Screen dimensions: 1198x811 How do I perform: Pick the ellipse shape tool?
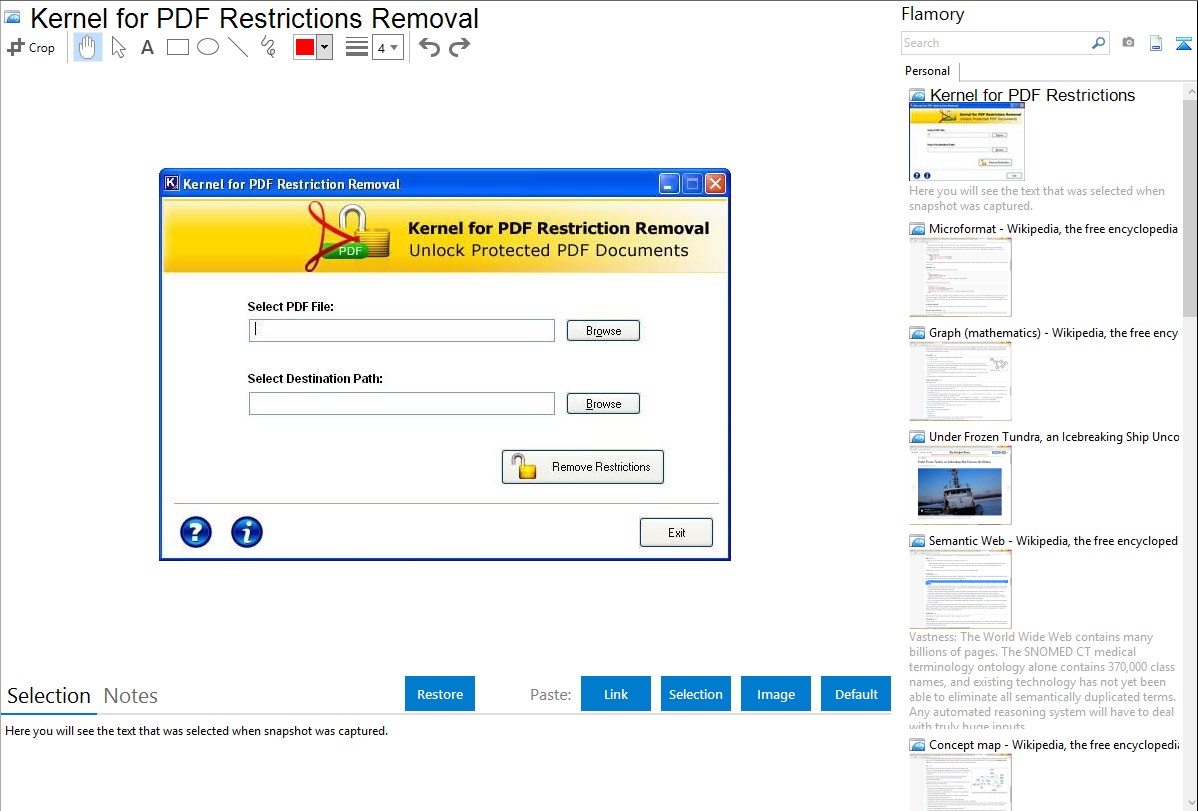click(208, 47)
